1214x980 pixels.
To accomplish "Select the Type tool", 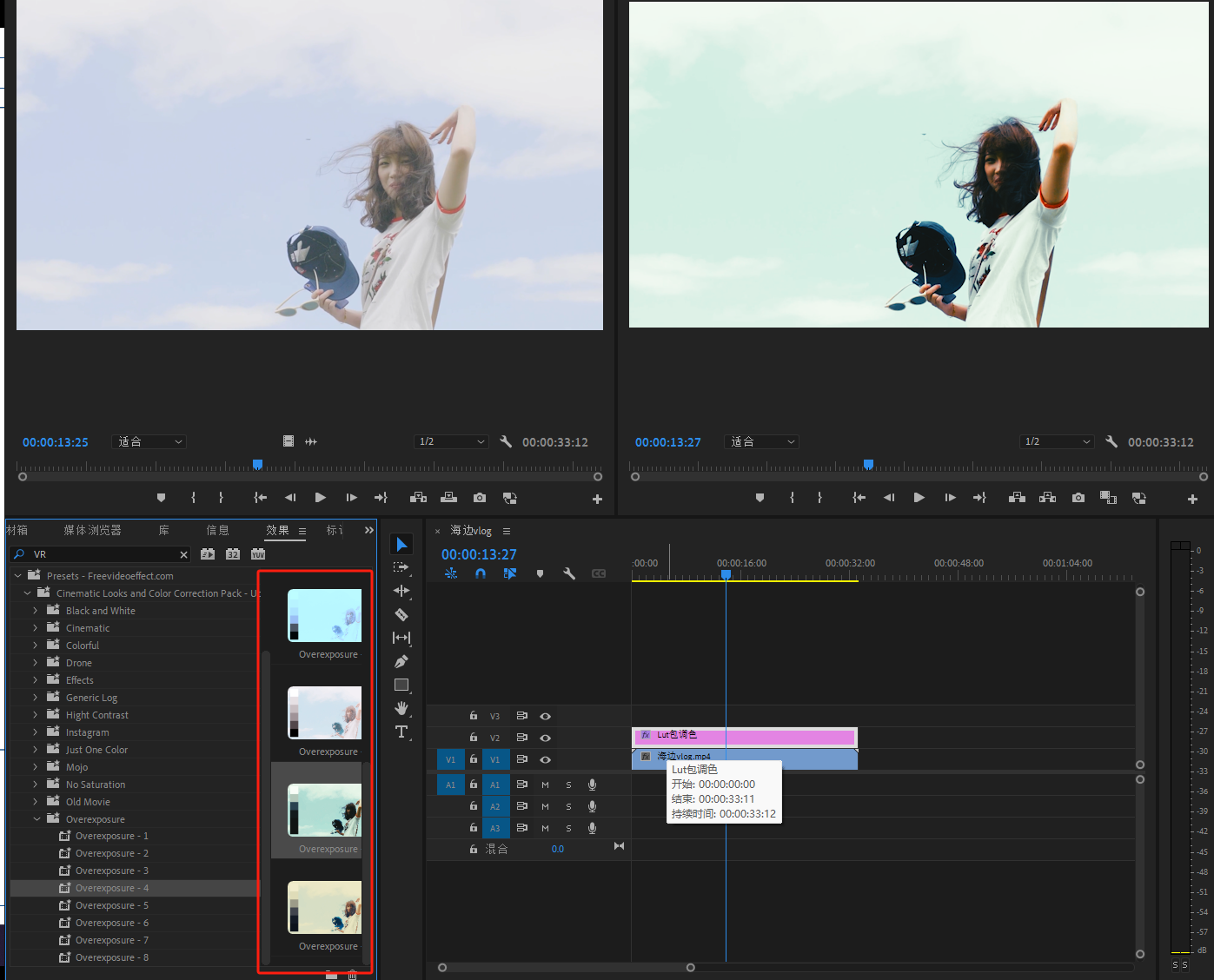I will click(x=401, y=732).
